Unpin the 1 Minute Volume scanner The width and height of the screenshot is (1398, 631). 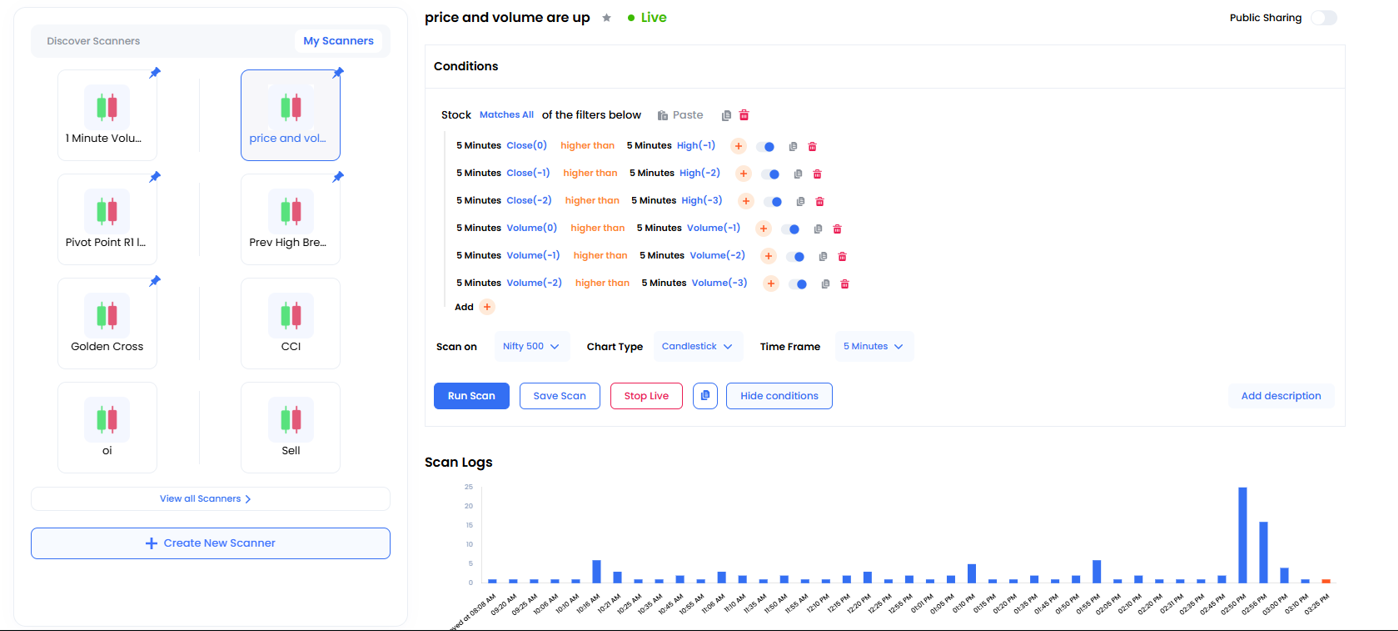[x=154, y=73]
